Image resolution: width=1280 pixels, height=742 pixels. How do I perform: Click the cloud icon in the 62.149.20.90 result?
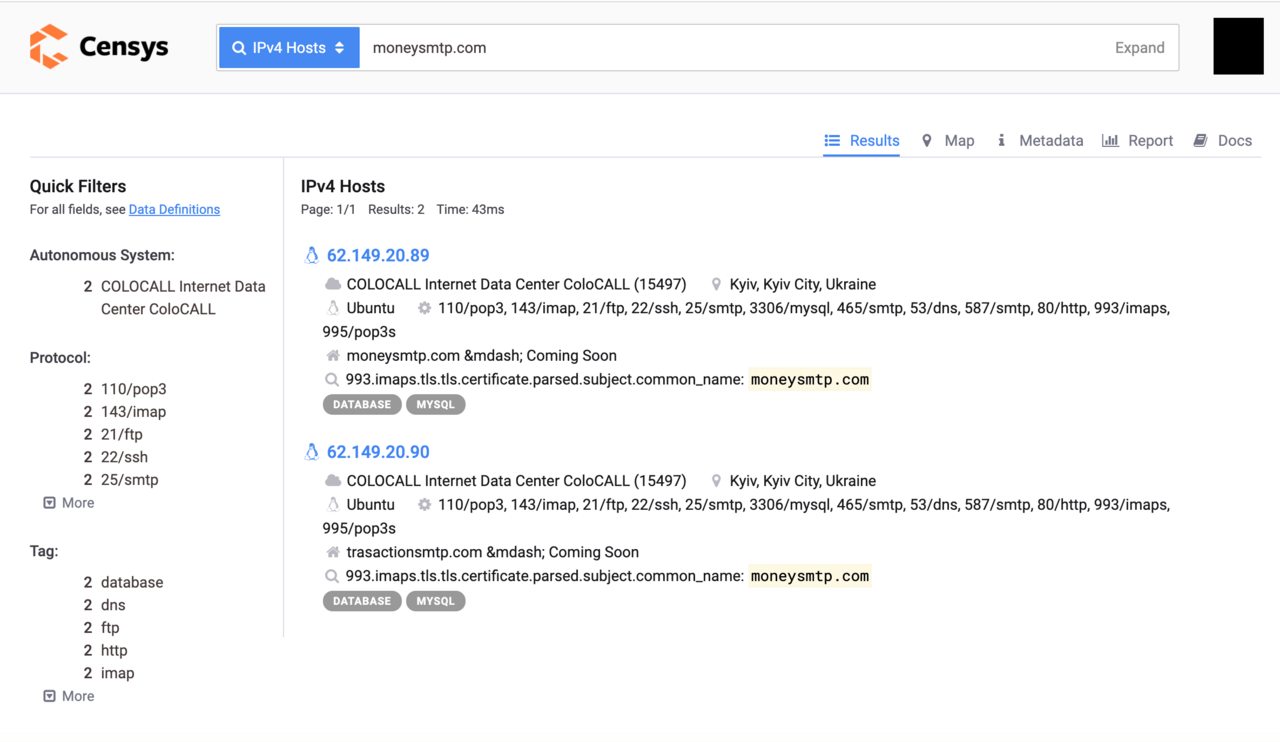pyautogui.click(x=333, y=481)
